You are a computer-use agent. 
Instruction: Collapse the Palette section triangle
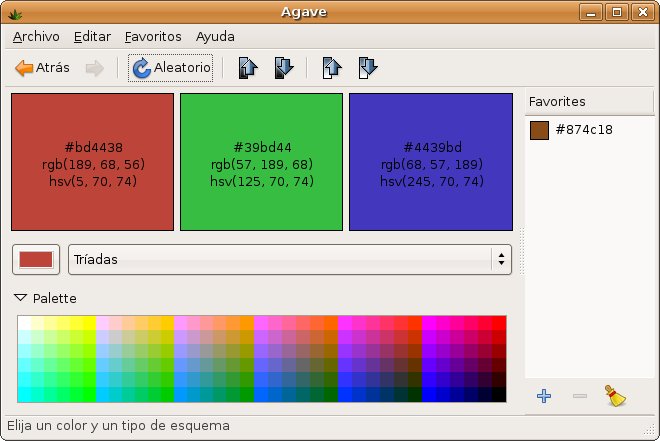click(x=20, y=298)
